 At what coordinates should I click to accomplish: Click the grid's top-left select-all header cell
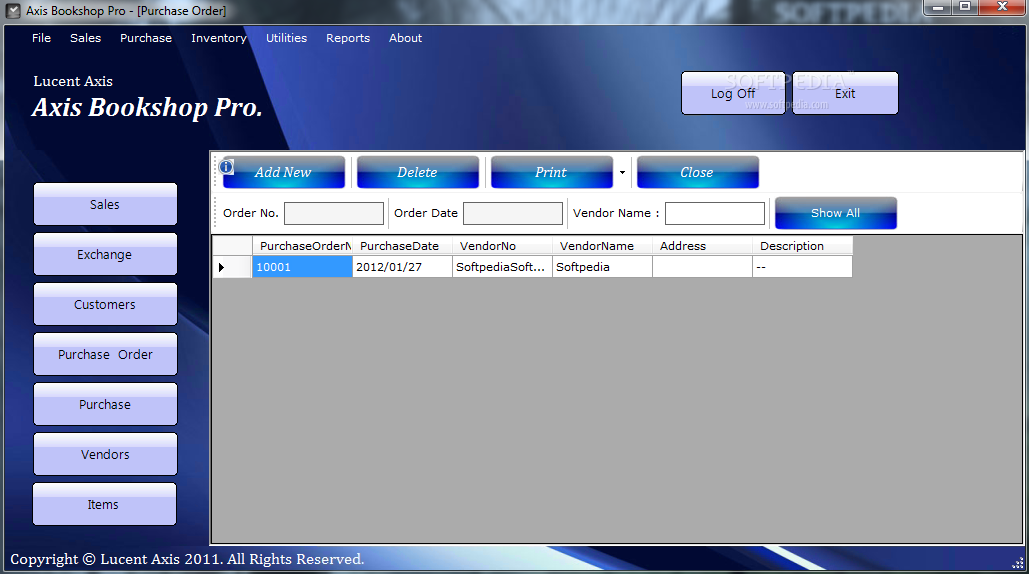point(232,246)
